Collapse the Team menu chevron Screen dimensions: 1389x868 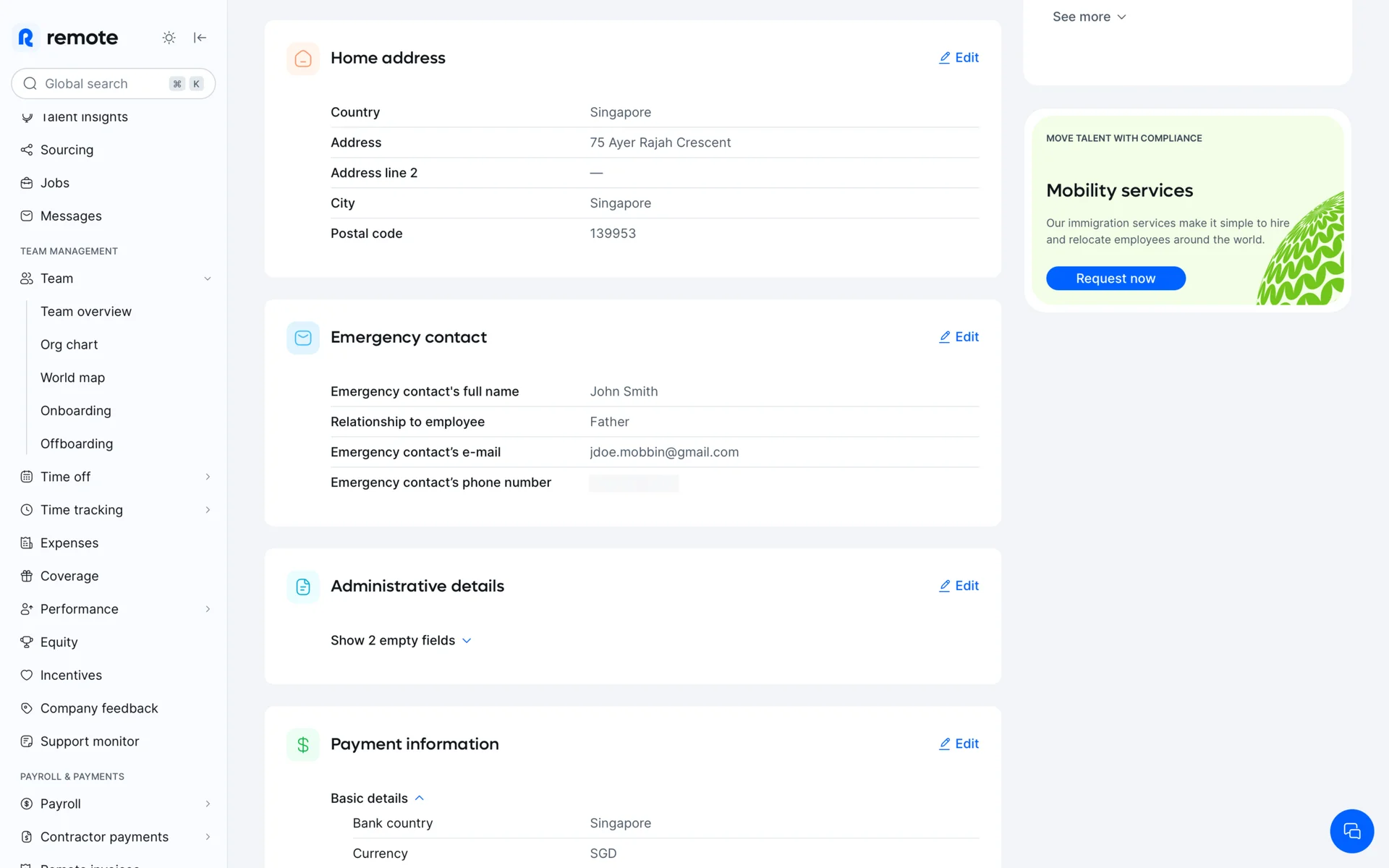click(x=208, y=278)
